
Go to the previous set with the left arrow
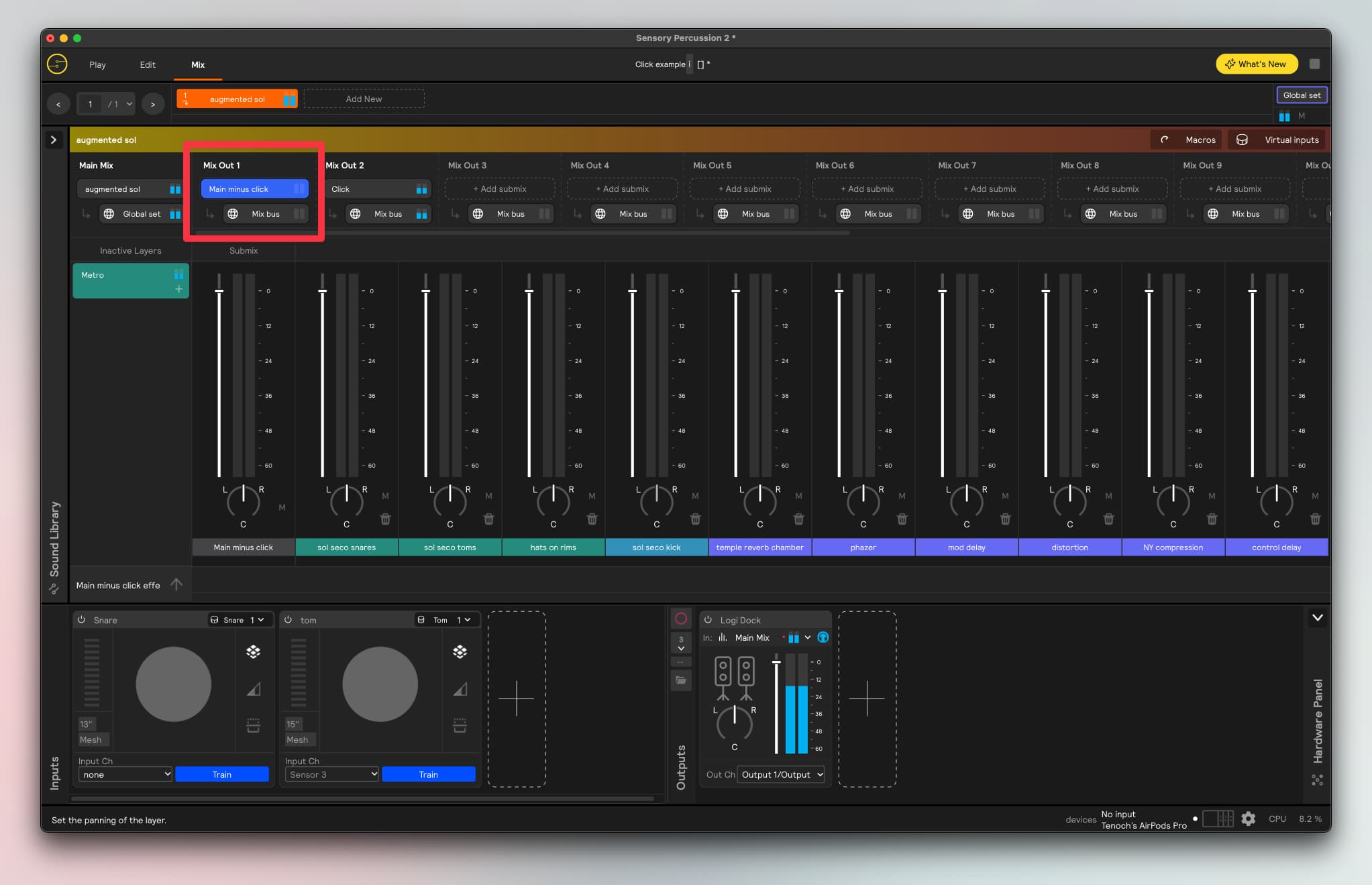coord(58,104)
